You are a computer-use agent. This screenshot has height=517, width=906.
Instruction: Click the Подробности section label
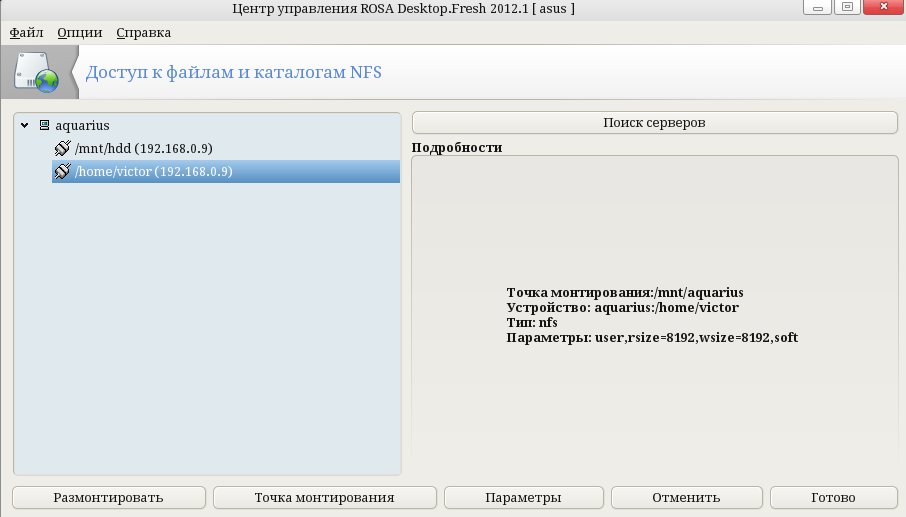click(x=456, y=147)
